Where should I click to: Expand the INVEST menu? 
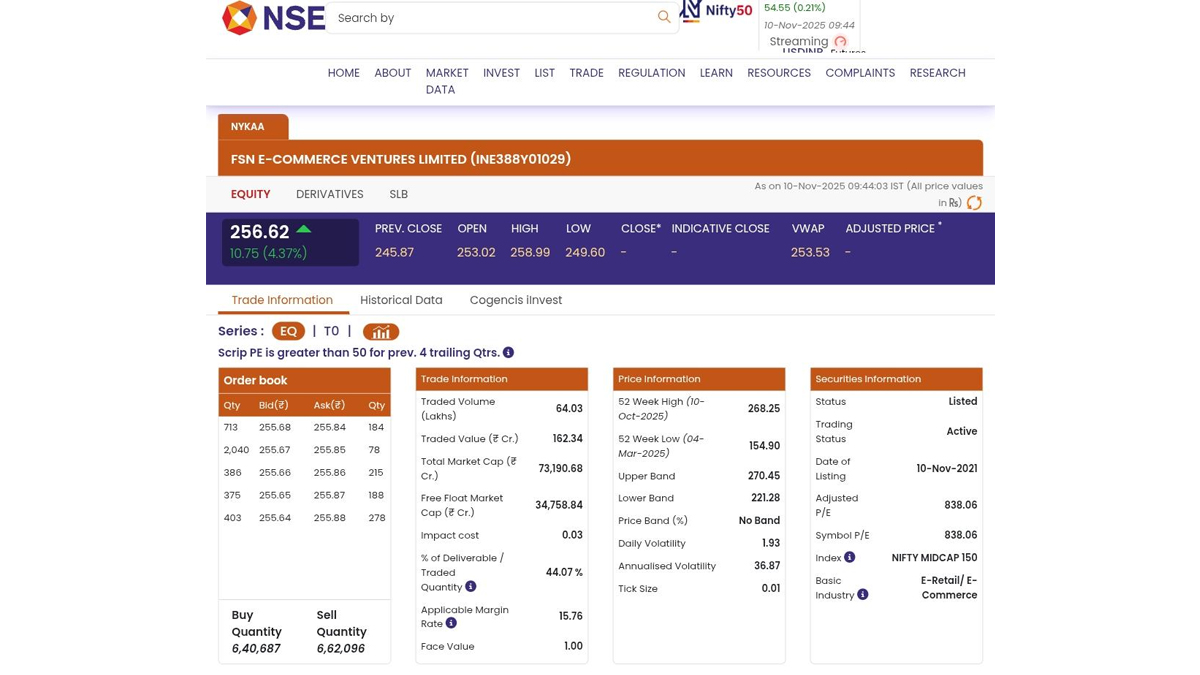pyautogui.click(x=501, y=73)
